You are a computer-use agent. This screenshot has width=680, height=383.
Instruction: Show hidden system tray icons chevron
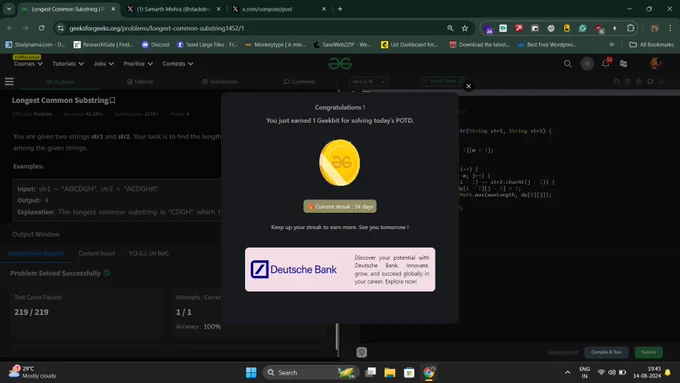[x=567, y=373]
